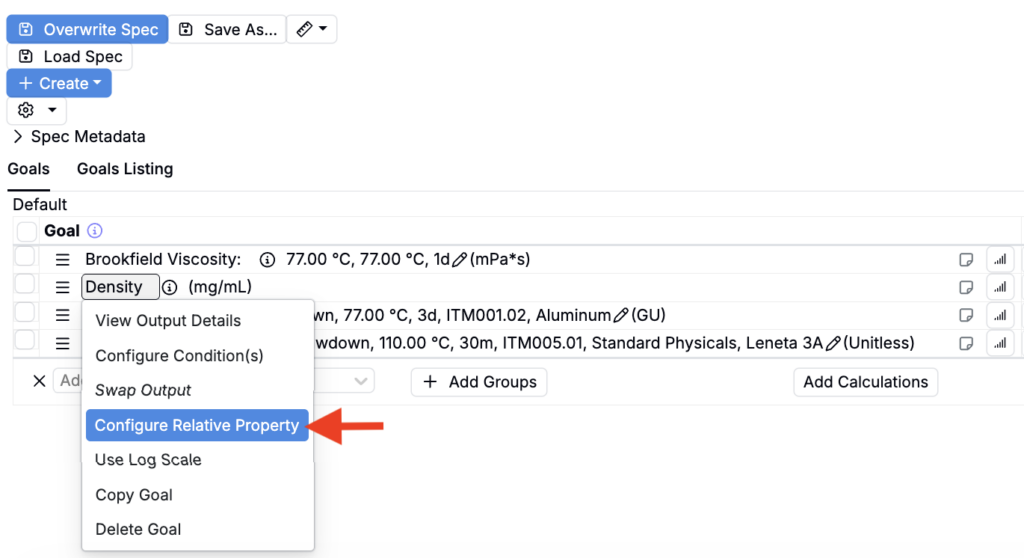Switch to the Goals Listing tab
The height and width of the screenshot is (558, 1024).
(x=125, y=169)
